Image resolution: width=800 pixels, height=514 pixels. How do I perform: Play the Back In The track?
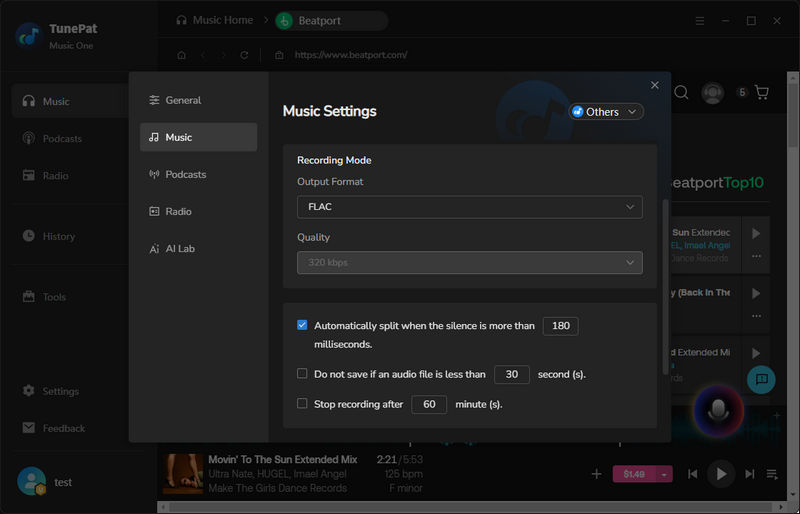(x=756, y=293)
